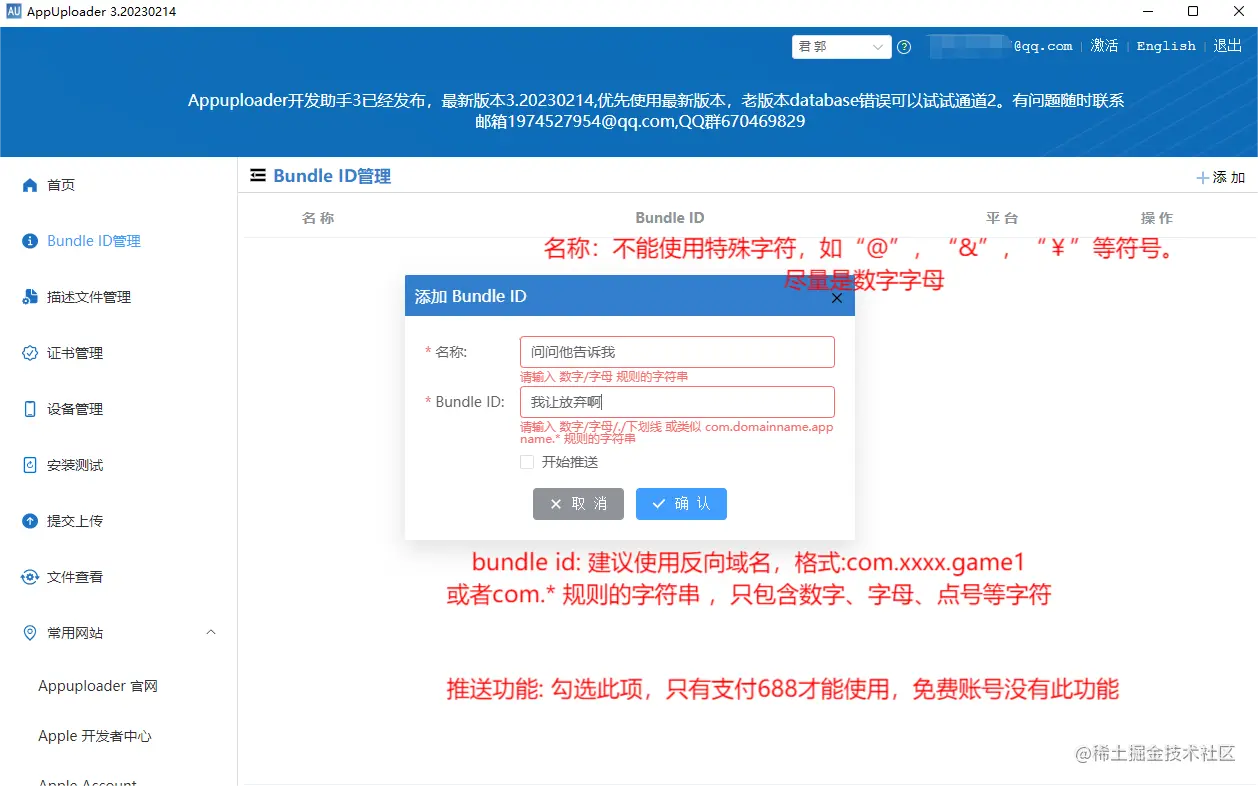Screen dimensions: 1258x786
Task: Click the 证书管理 certificate badge icon
Action: (28, 352)
